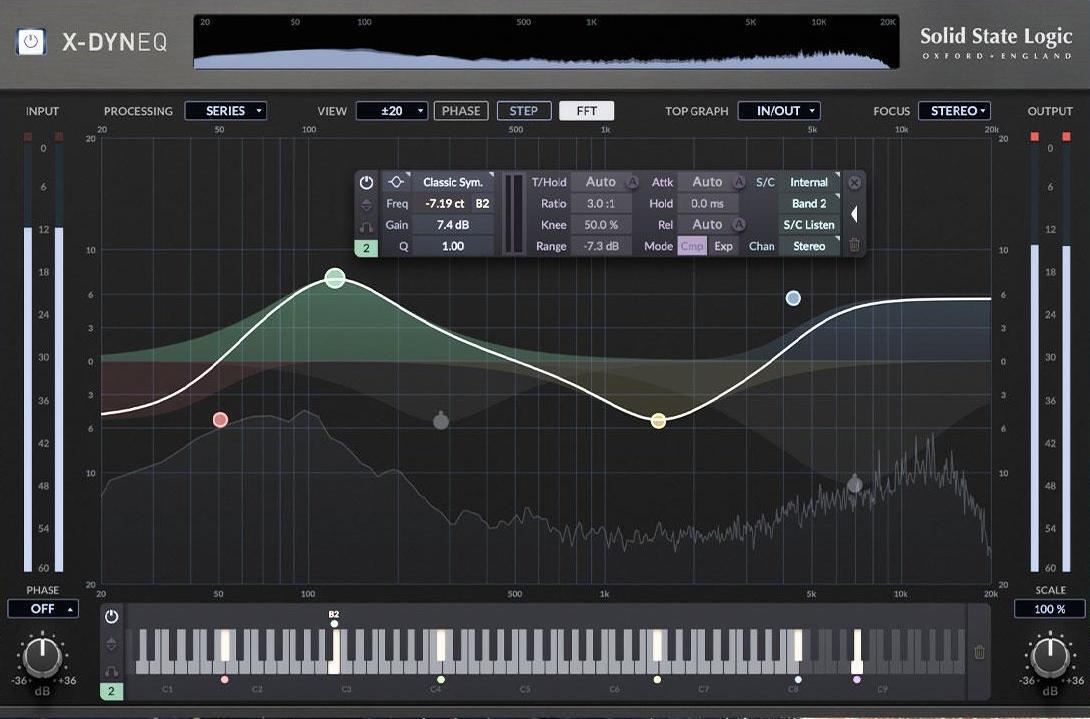Toggle Cmp mode in the band panel
This screenshot has height=719, width=1090.
tap(692, 246)
